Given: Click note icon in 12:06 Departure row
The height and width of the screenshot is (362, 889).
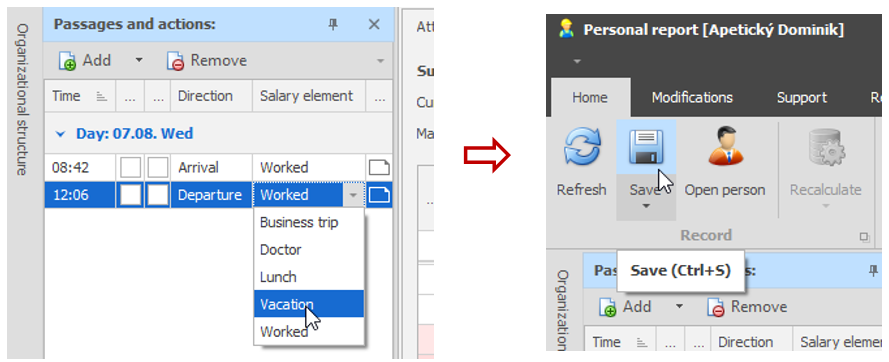Looking at the screenshot, I should click(x=380, y=195).
